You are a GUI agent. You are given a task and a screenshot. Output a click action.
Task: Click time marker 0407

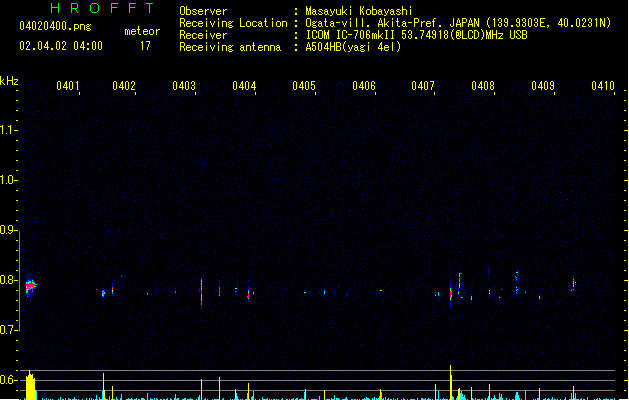click(423, 86)
